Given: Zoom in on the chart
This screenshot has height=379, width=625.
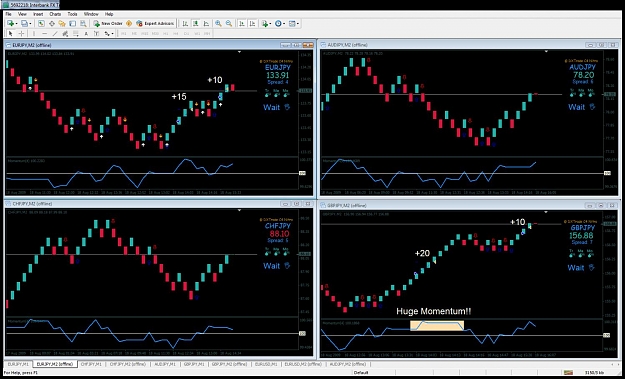Looking at the screenshot, I should (x=218, y=24).
